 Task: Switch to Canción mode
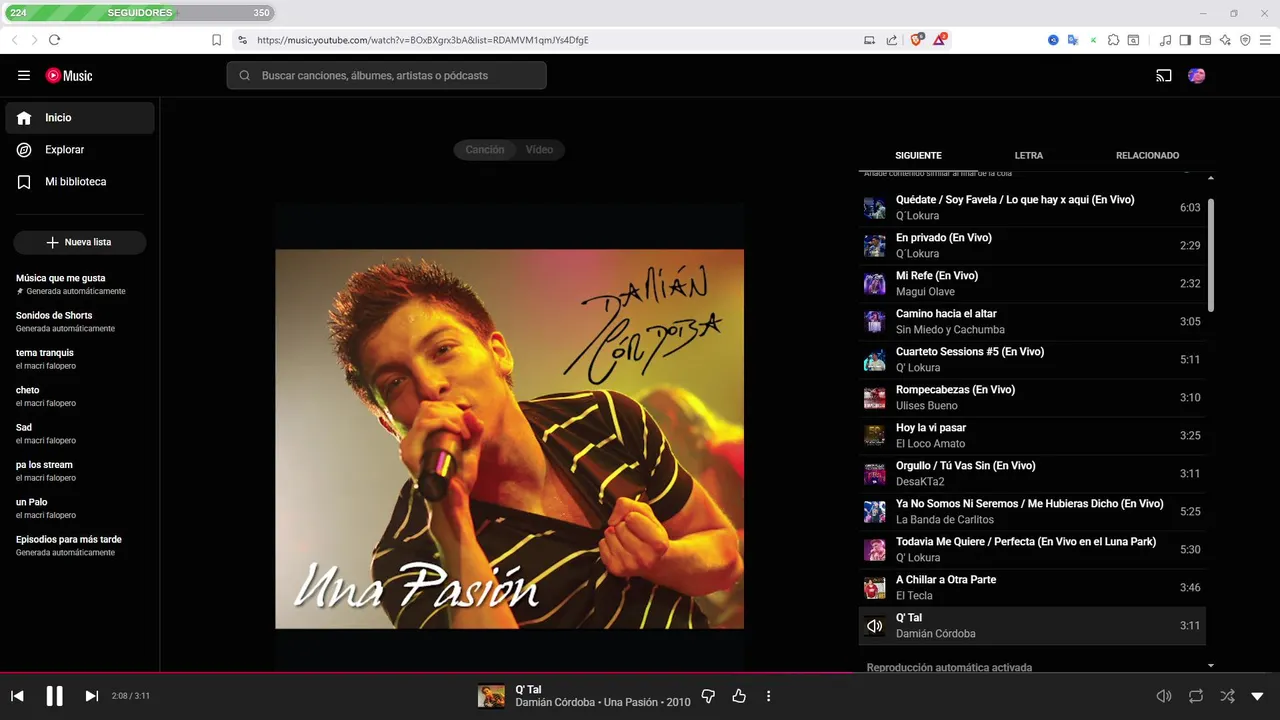pos(485,149)
